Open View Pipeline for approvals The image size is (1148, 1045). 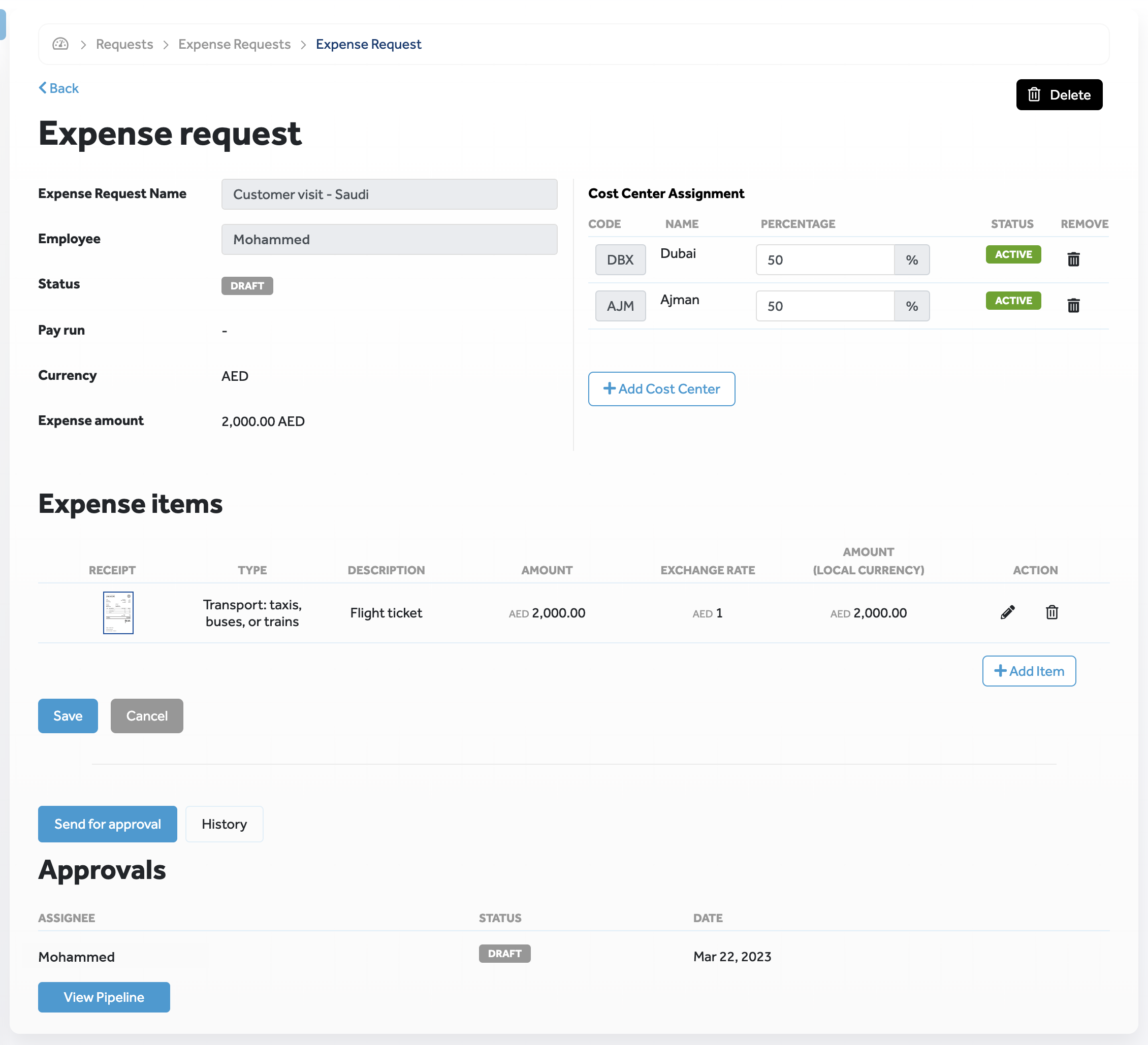(104, 997)
